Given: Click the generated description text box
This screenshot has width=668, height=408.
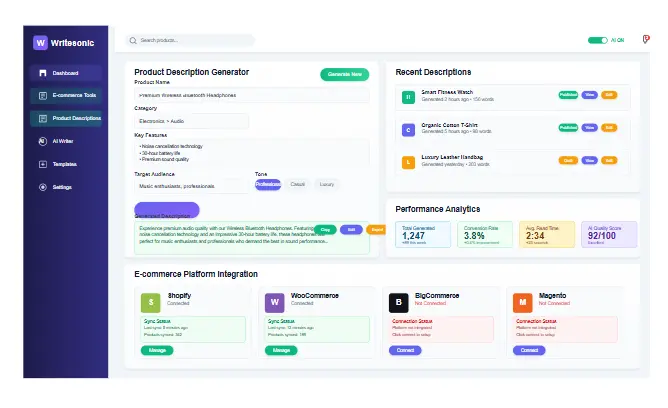Looking at the screenshot, I should [x=252, y=238].
